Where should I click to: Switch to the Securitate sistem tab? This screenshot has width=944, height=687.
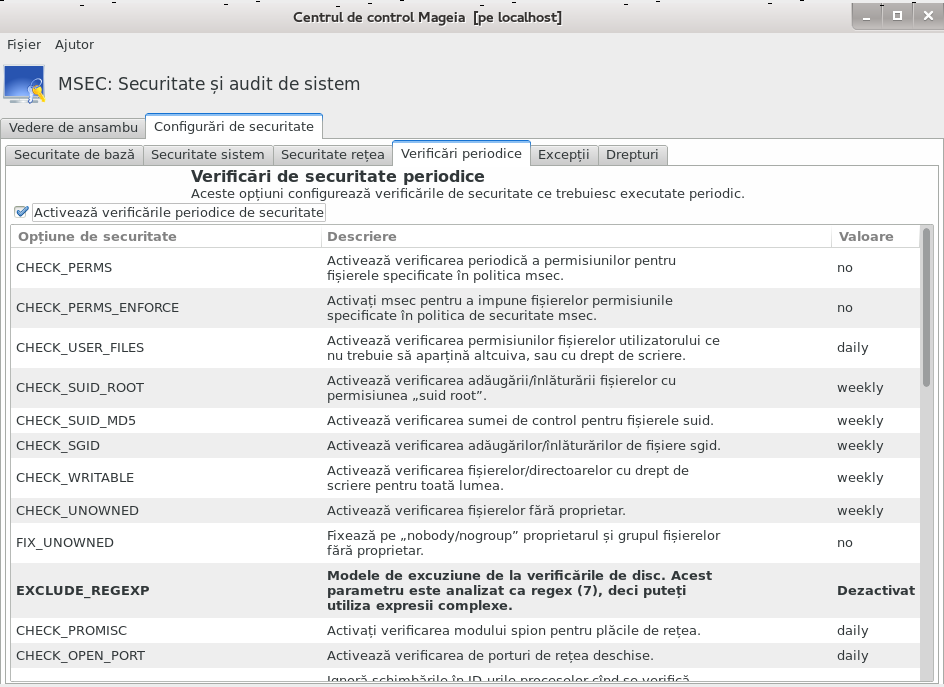(208, 155)
